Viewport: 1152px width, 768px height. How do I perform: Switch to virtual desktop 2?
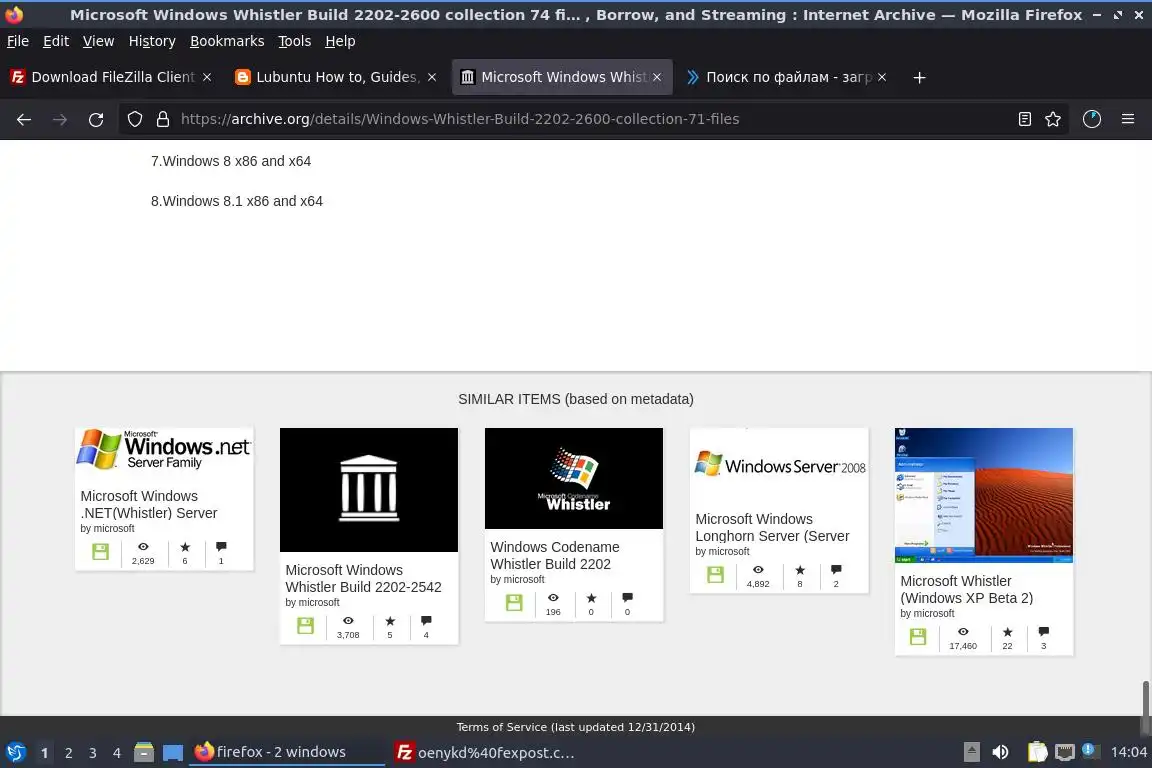tap(68, 753)
